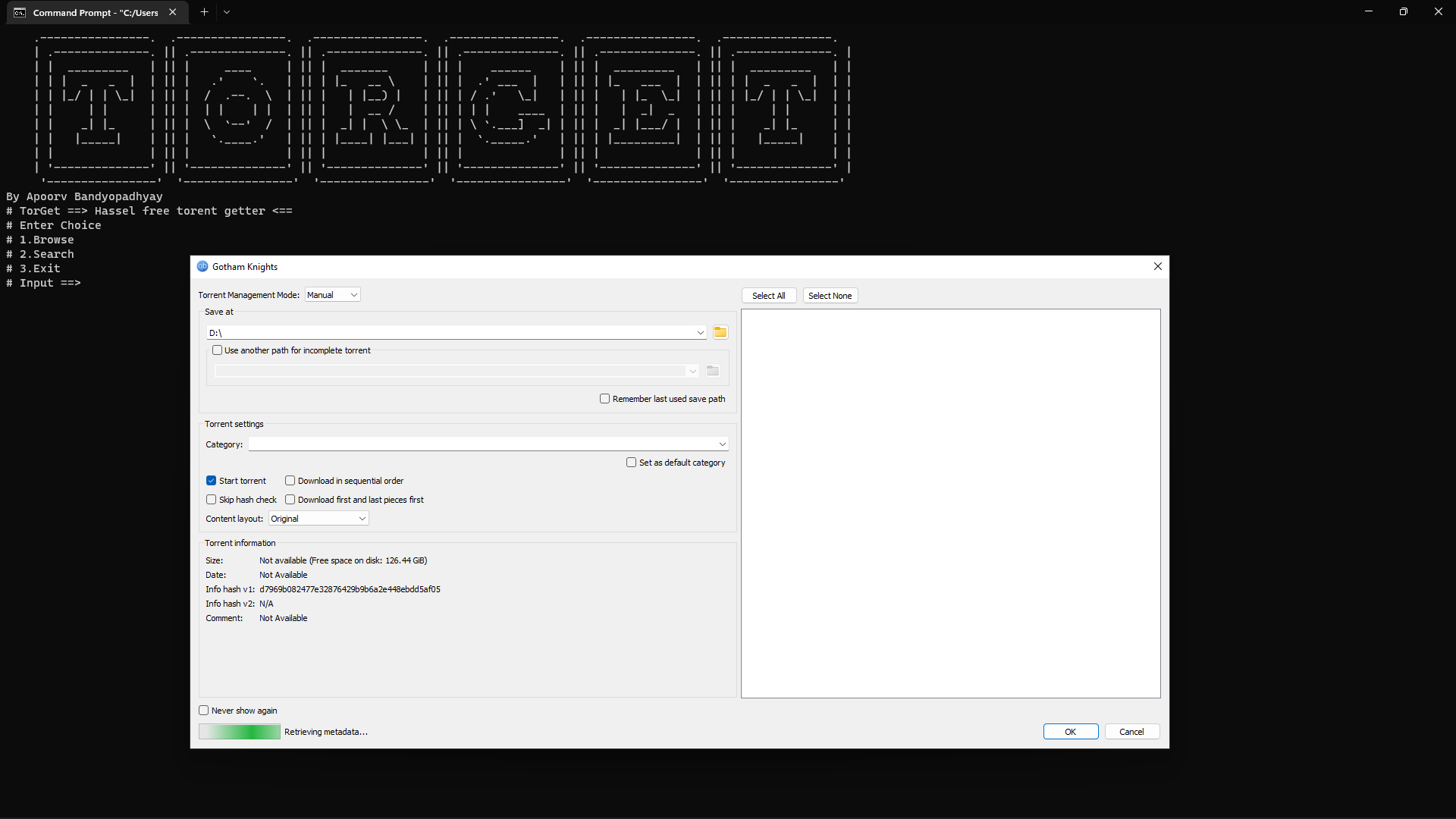Tick the Skip hash check option
The height and width of the screenshot is (819, 1456).
coord(212,500)
